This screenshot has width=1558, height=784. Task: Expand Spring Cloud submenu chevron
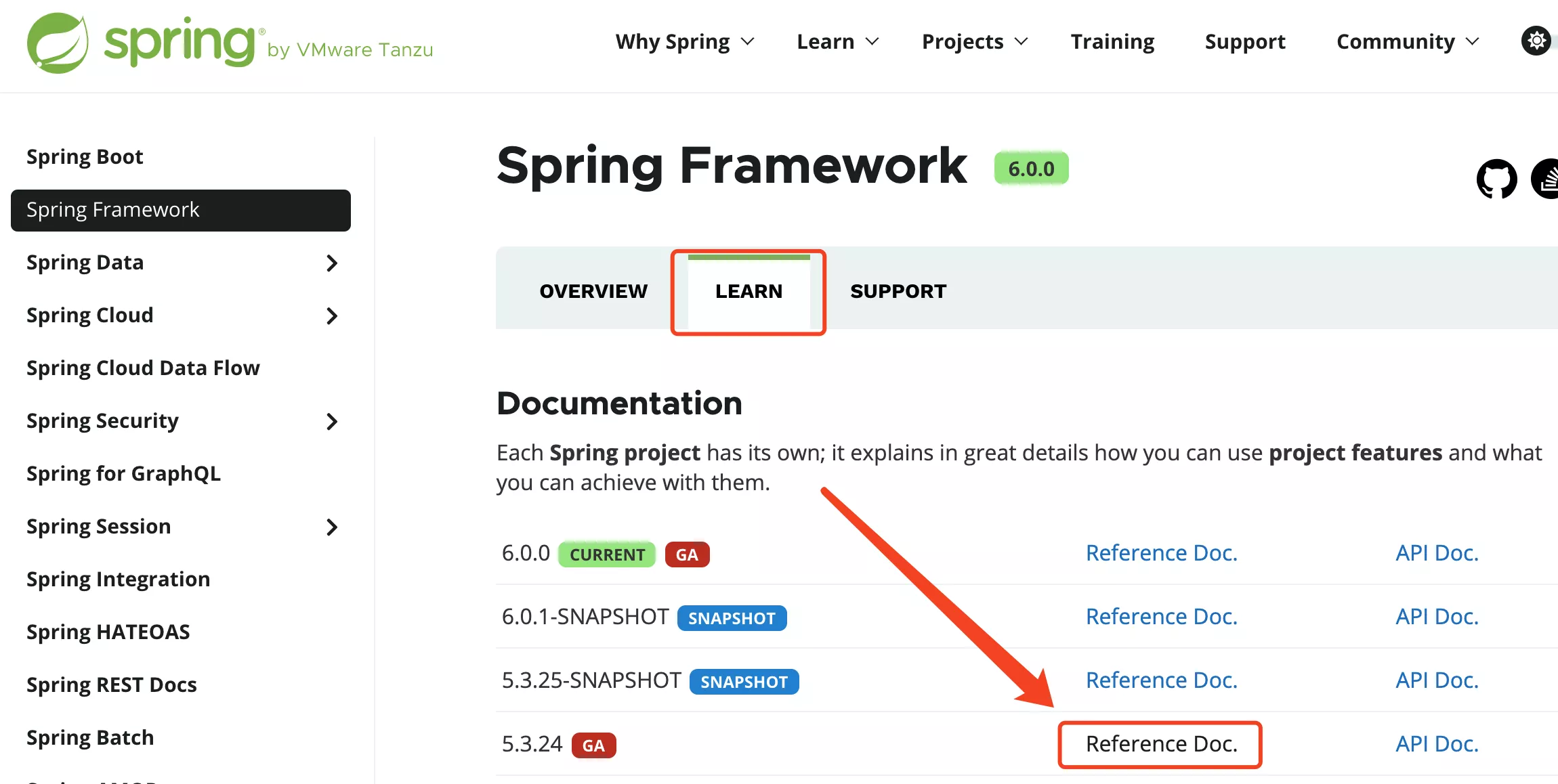[x=331, y=316]
